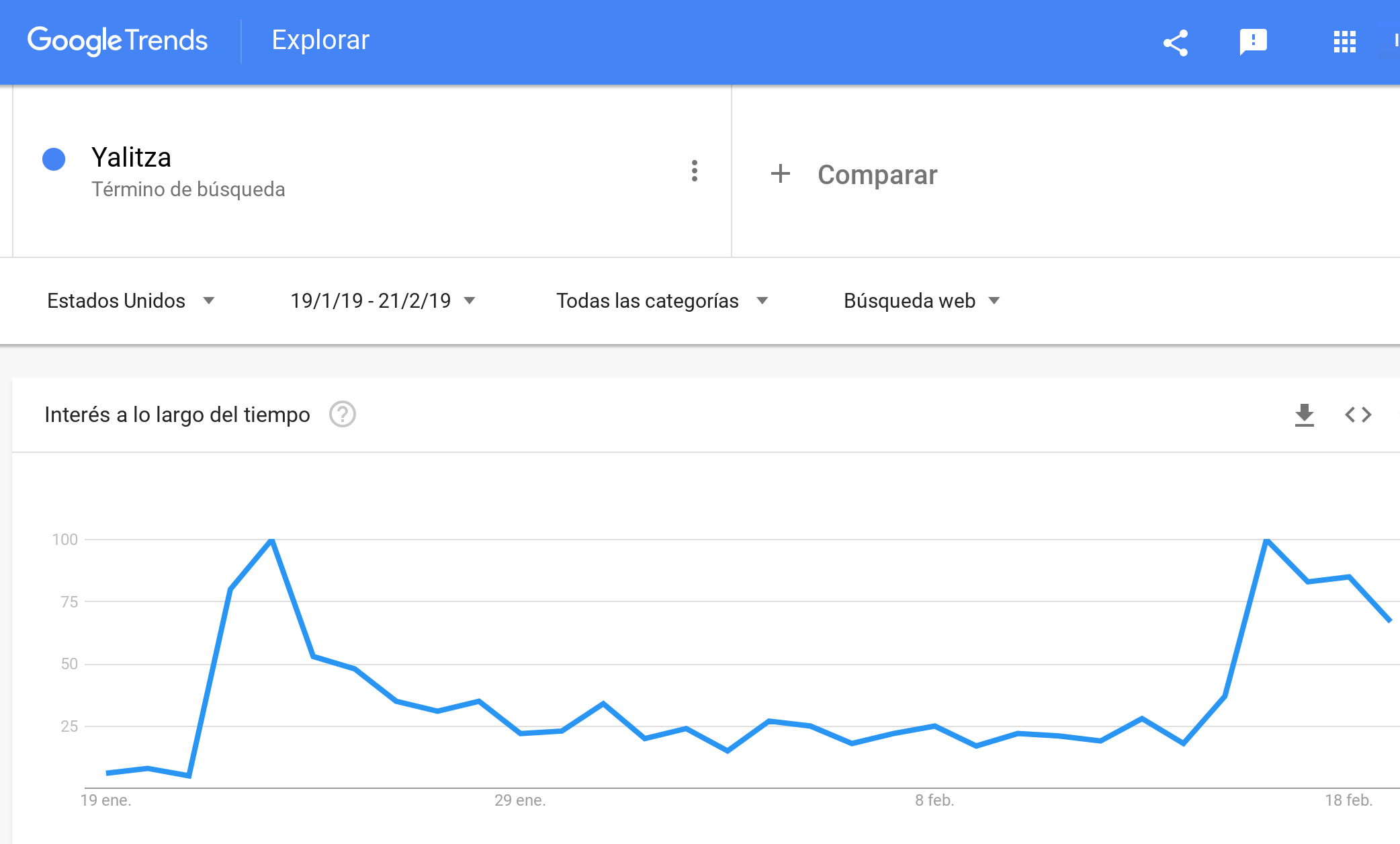Expand the Estados Unidos region dropdown
The width and height of the screenshot is (1400, 844).
[x=131, y=301]
